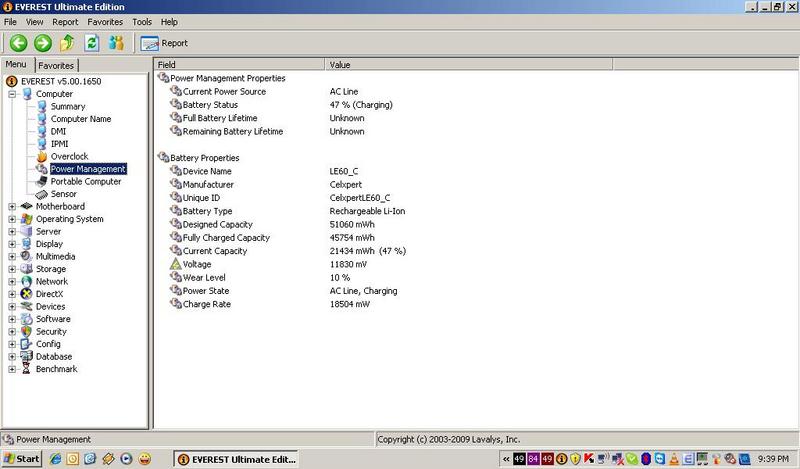This screenshot has width=800, height=469.
Task: Click the Windows Start button
Action: (22, 458)
